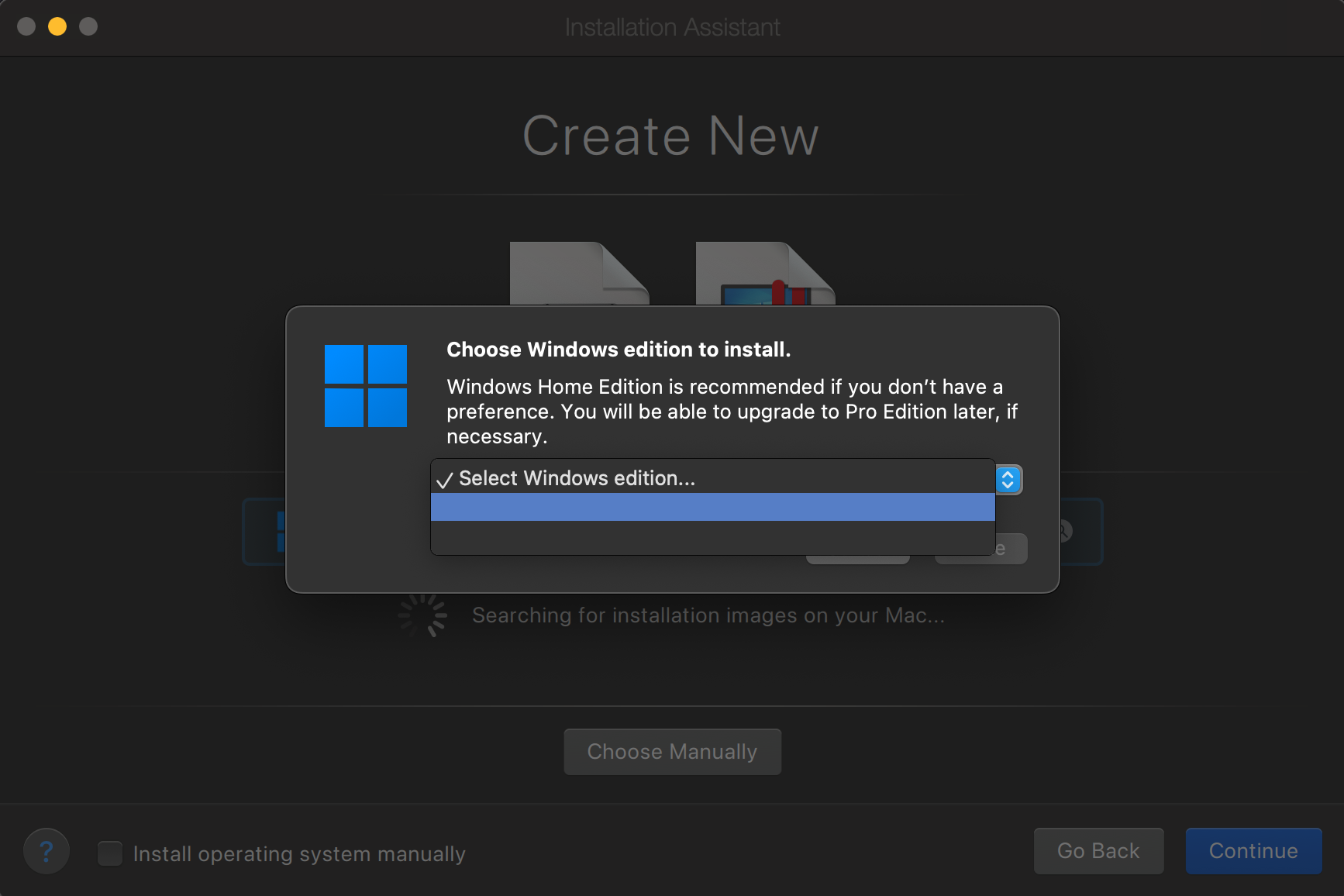Pick the empty bottom row in the edition list
1344x896 pixels.
[x=712, y=537]
